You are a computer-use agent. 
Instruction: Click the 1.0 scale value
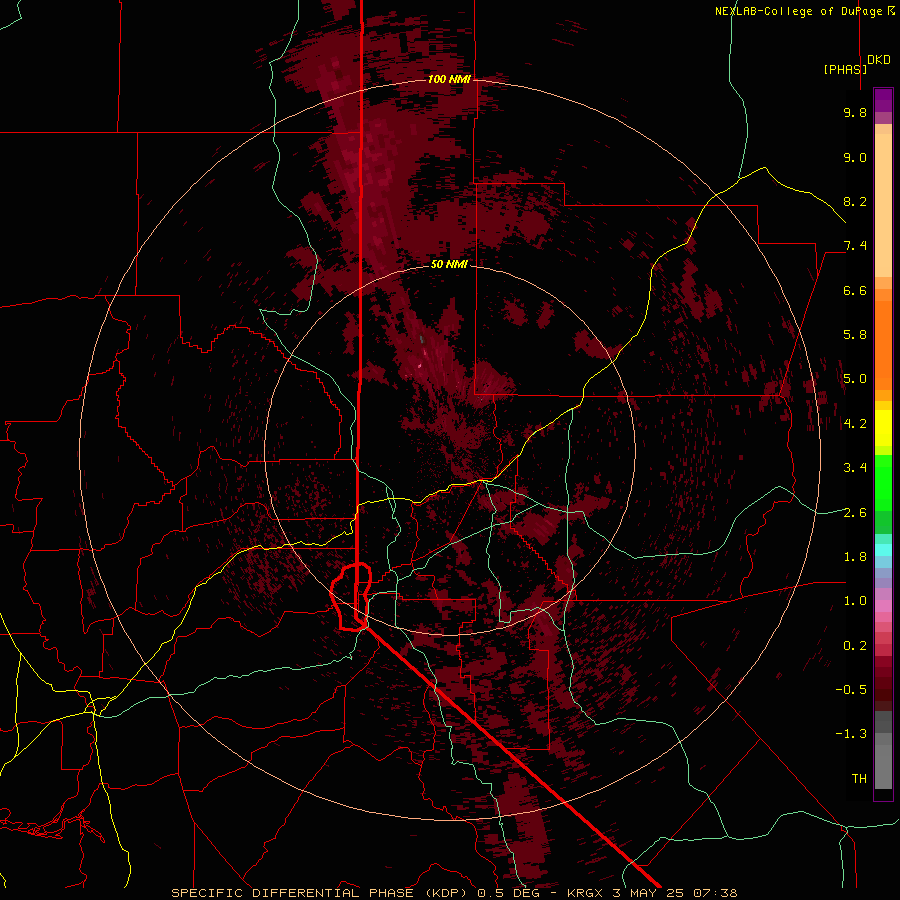pyautogui.click(x=855, y=601)
